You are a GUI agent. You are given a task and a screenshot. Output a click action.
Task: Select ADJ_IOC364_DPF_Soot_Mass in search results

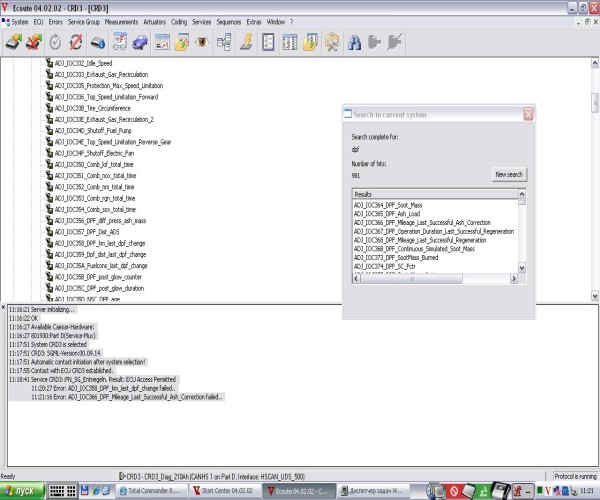388,205
